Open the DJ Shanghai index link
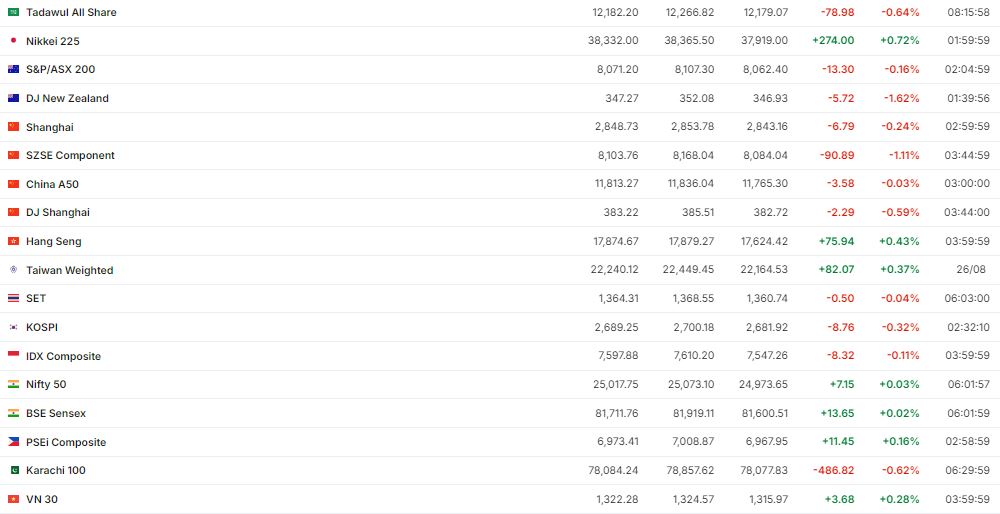 58,212
